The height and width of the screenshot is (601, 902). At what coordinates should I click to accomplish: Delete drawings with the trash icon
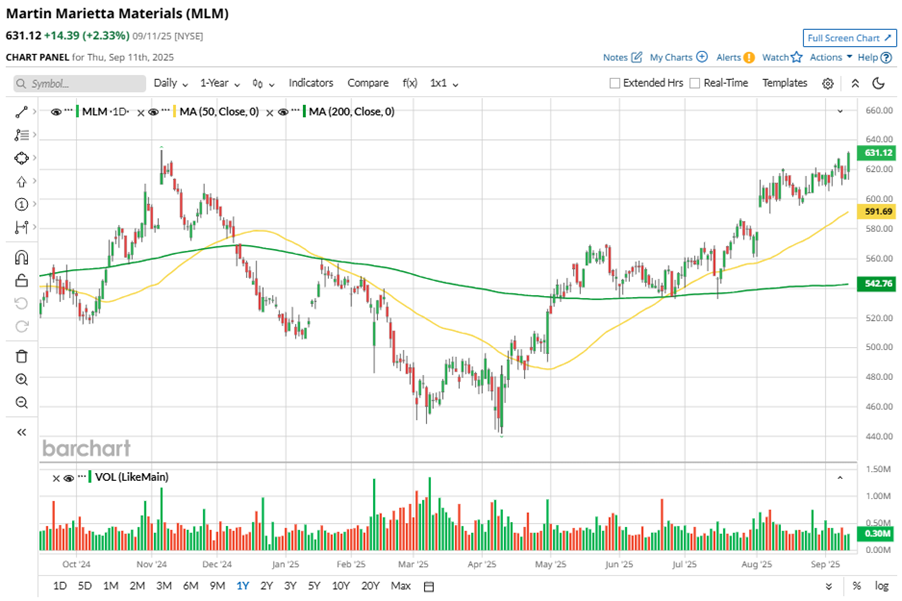click(x=21, y=357)
